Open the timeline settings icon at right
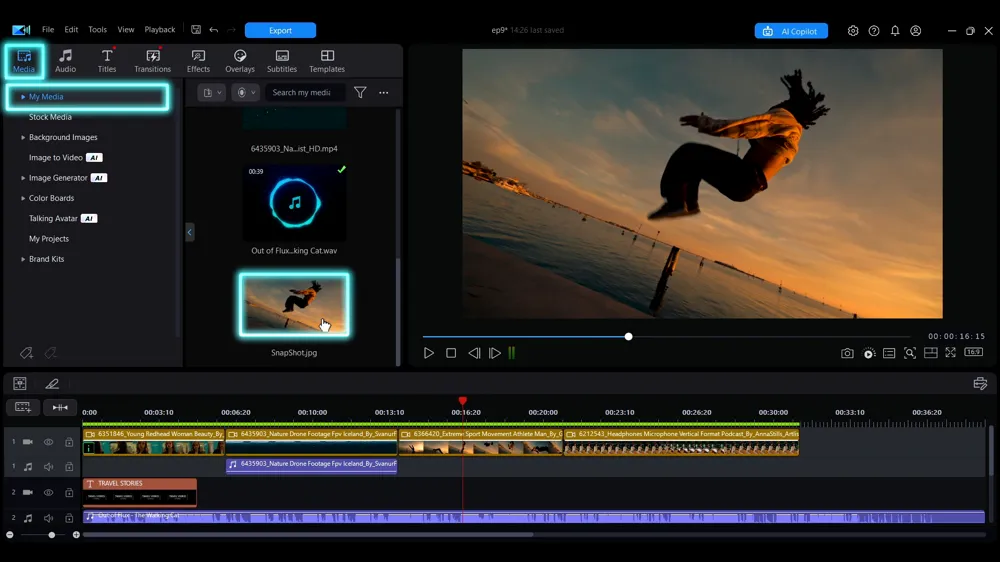Screen dimensions: 1000x562 point(980,383)
